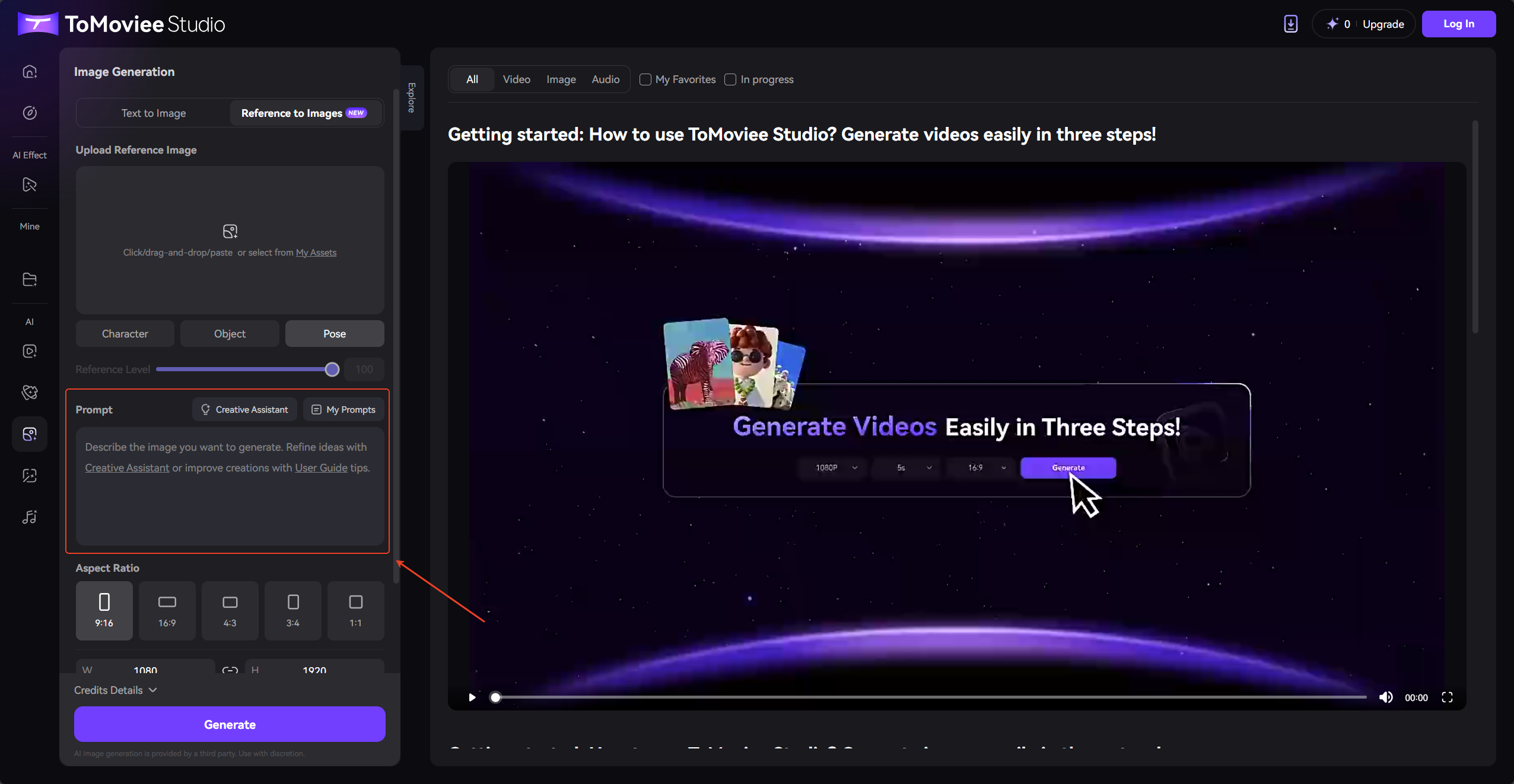The width and height of the screenshot is (1514, 784).
Task: Click the width W input field
Action: pyautogui.click(x=145, y=667)
